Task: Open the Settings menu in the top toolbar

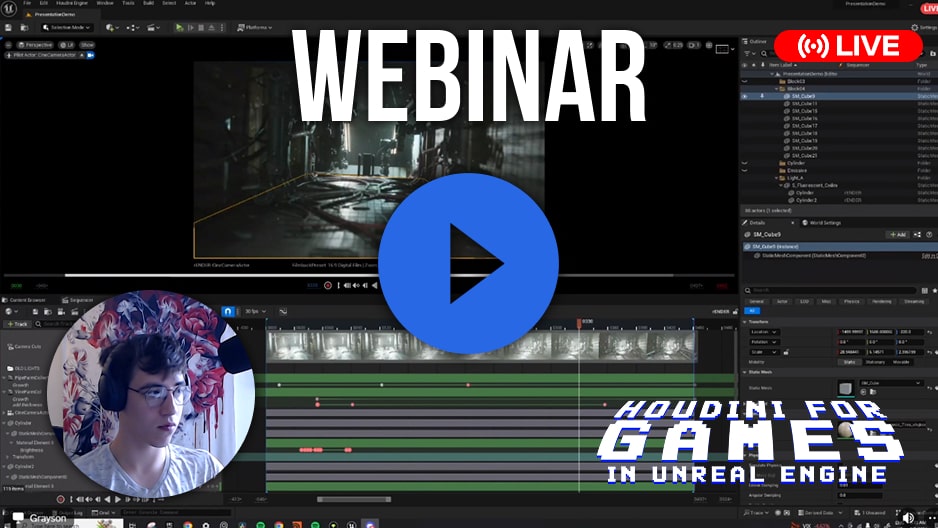Action: click(924, 28)
